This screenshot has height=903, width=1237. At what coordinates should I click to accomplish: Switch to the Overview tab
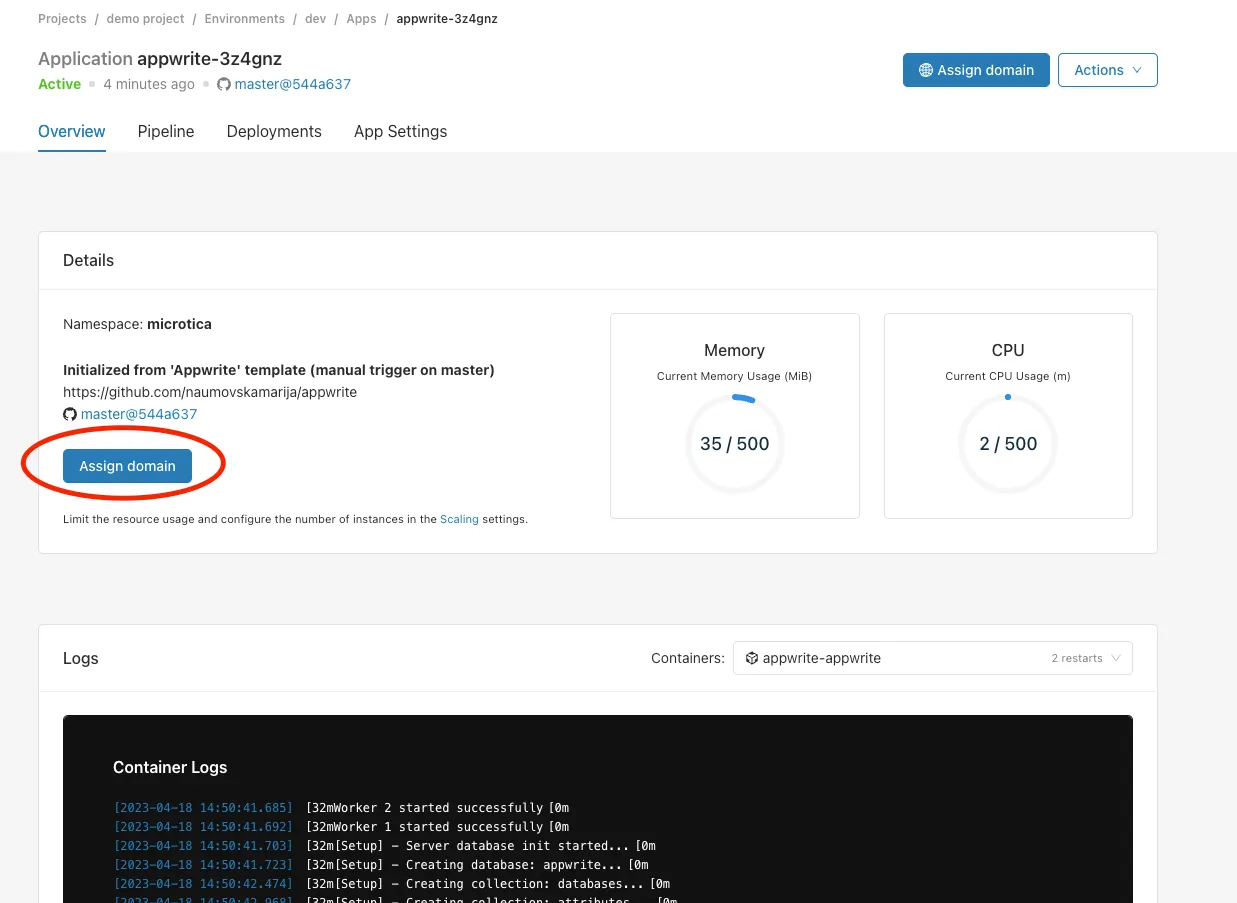72,131
